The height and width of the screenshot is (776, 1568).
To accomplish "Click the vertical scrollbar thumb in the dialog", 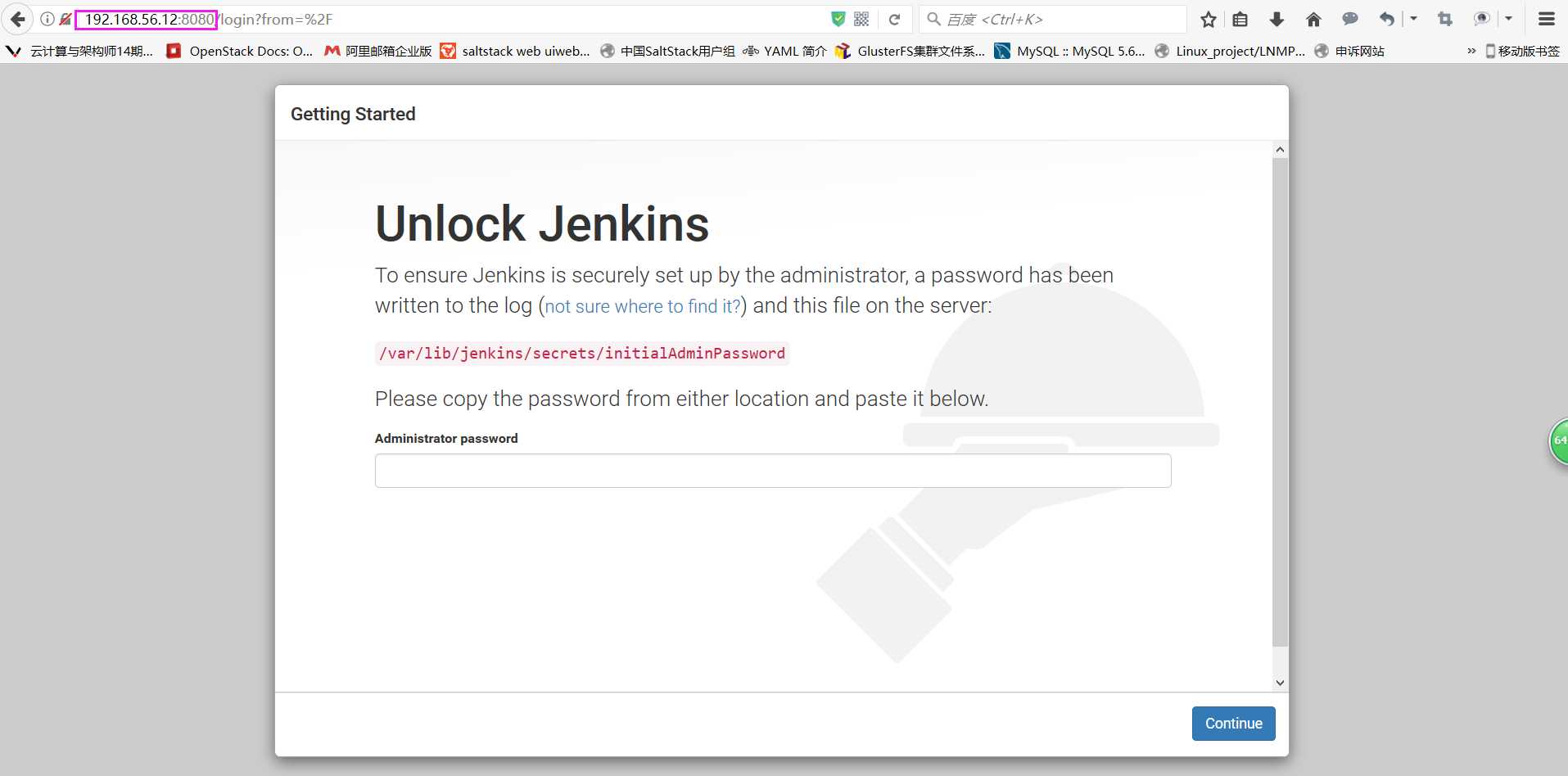I will point(1280,402).
